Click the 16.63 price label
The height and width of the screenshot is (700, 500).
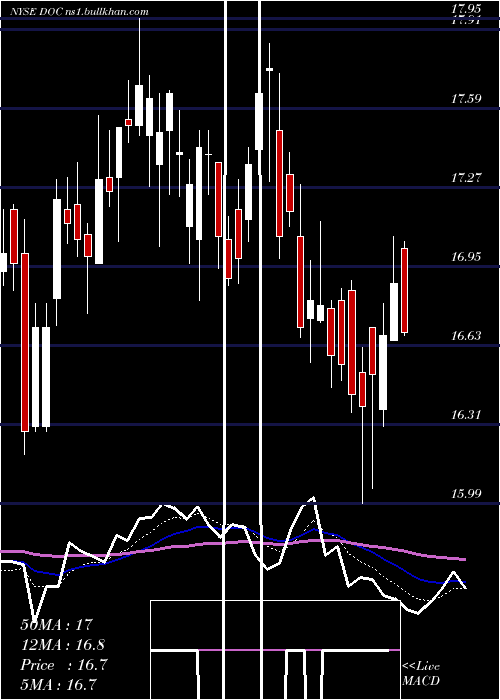[x=466, y=336]
